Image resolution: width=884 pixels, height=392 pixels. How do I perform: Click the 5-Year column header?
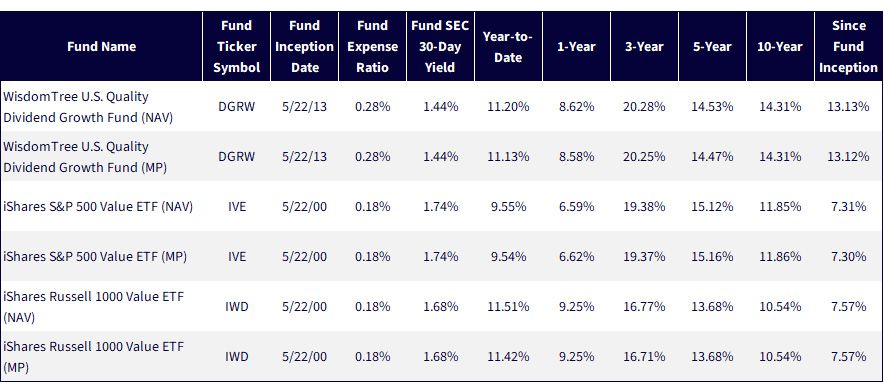pos(712,47)
